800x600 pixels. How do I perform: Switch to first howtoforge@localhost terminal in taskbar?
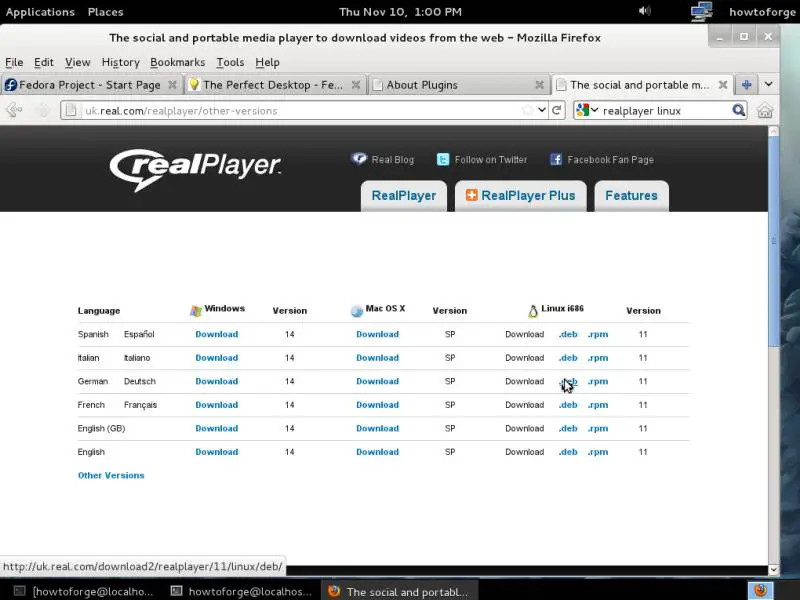coord(84,591)
